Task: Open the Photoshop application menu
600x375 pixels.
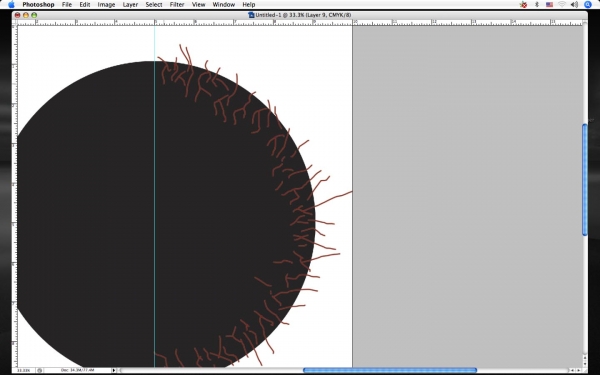Action: coord(38,5)
